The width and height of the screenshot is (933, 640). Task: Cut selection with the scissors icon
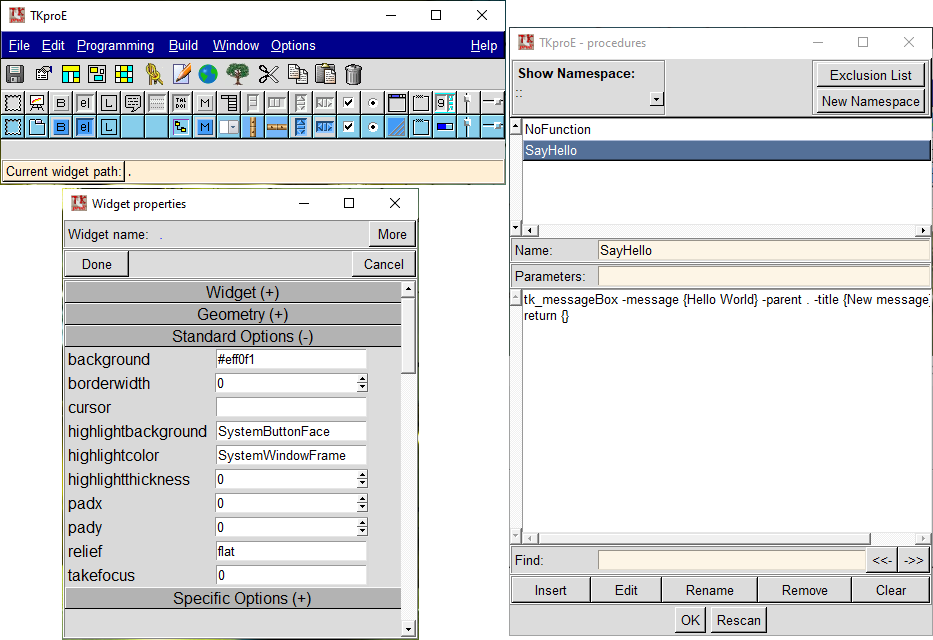click(268, 73)
